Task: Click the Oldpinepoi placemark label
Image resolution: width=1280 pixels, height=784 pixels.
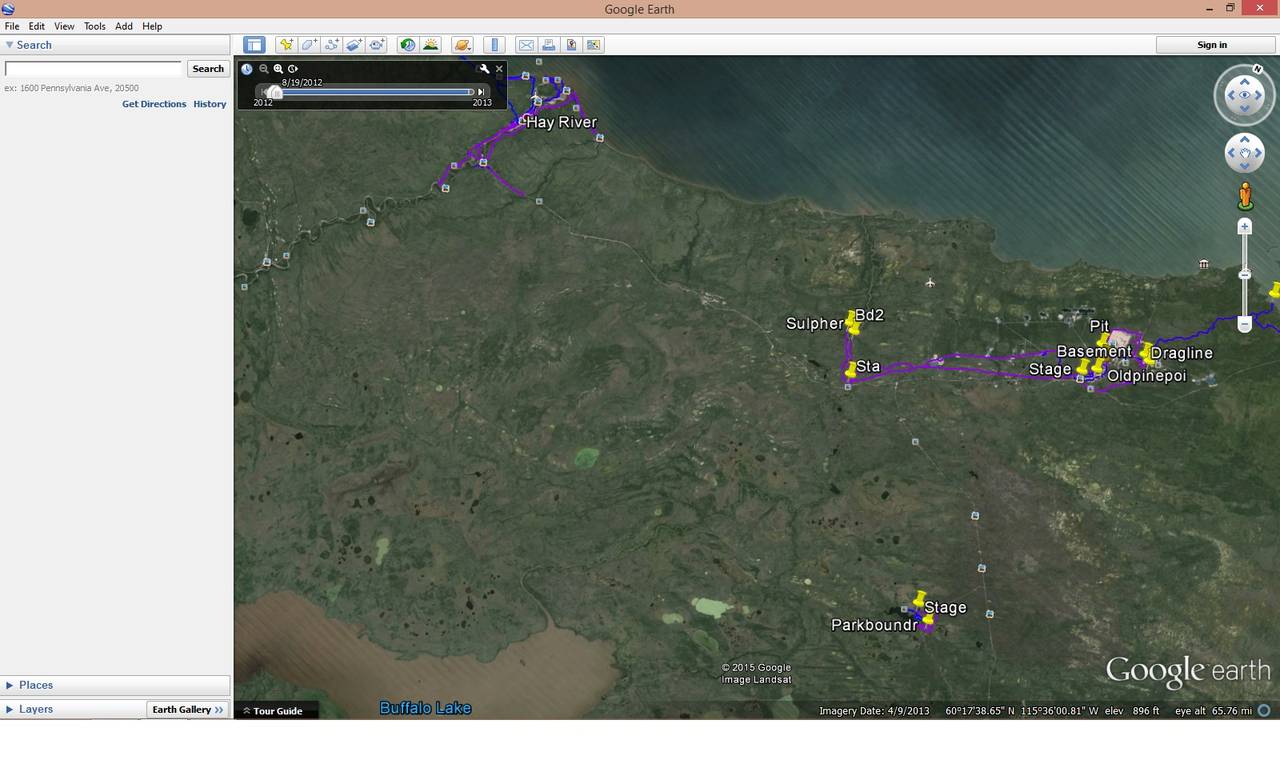Action: coord(1146,376)
